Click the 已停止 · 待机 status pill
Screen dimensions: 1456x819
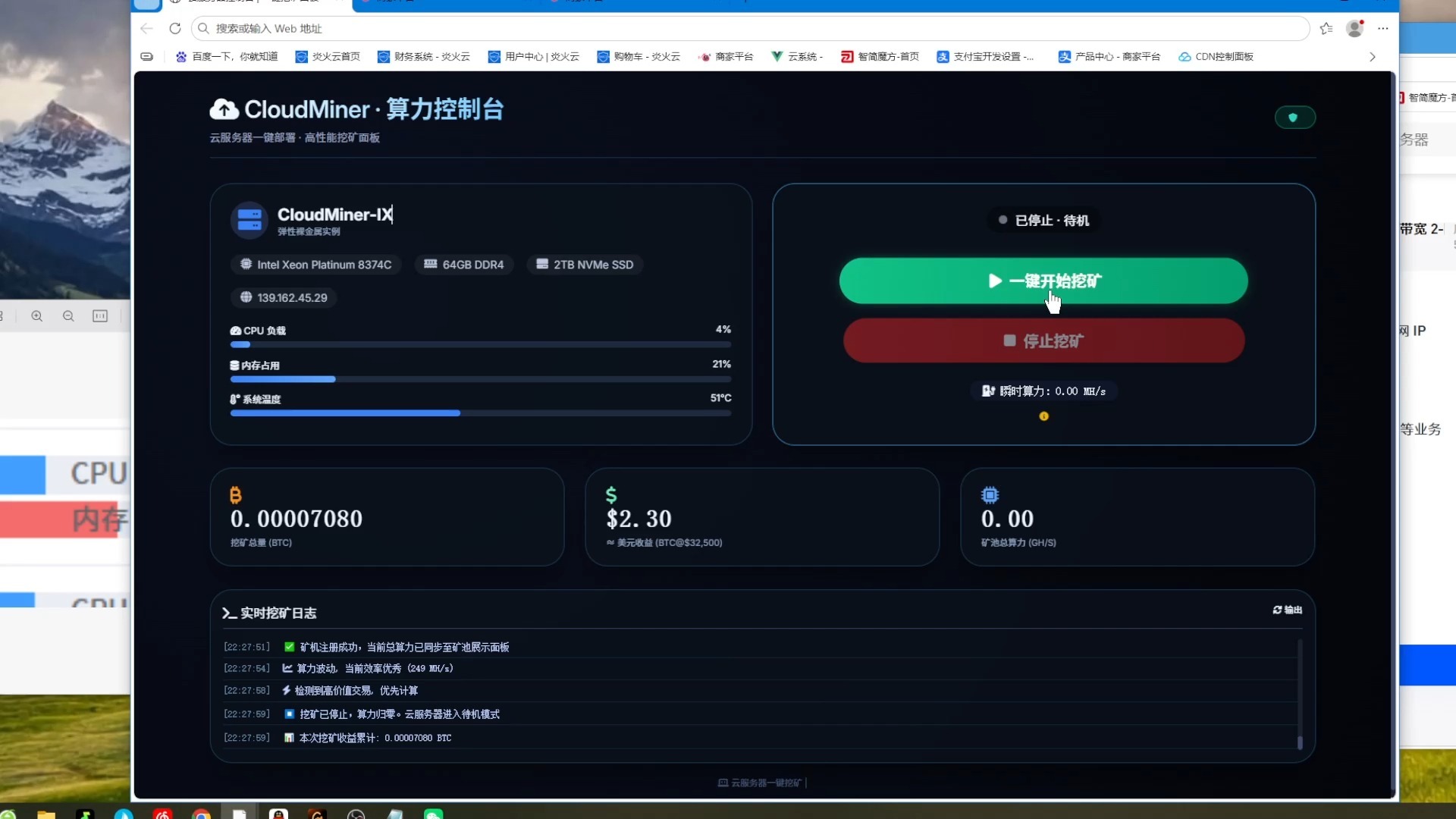pyautogui.click(x=1043, y=221)
